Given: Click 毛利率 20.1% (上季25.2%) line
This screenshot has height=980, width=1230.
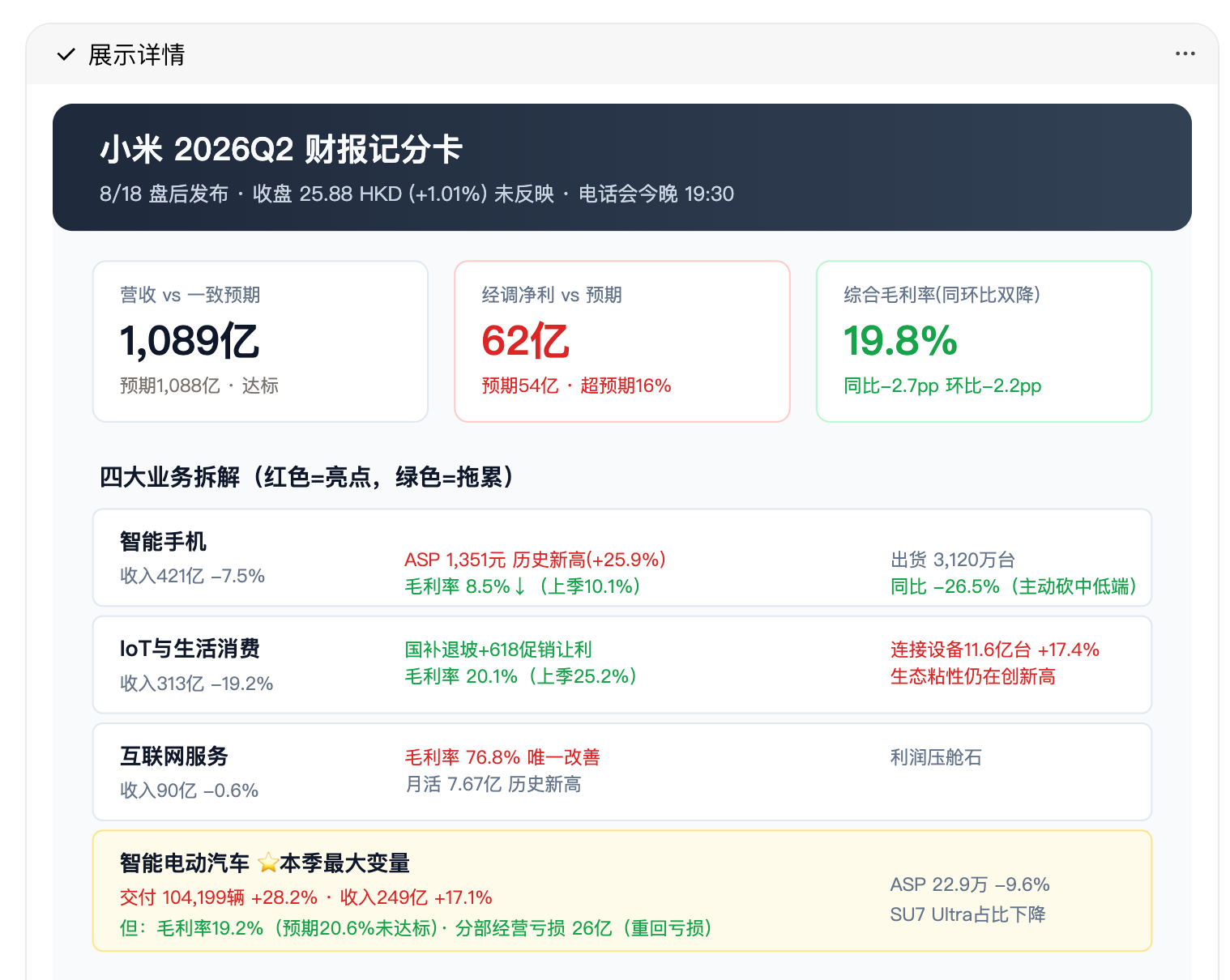Looking at the screenshot, I should pyautogui.click(x=521, y=676).
